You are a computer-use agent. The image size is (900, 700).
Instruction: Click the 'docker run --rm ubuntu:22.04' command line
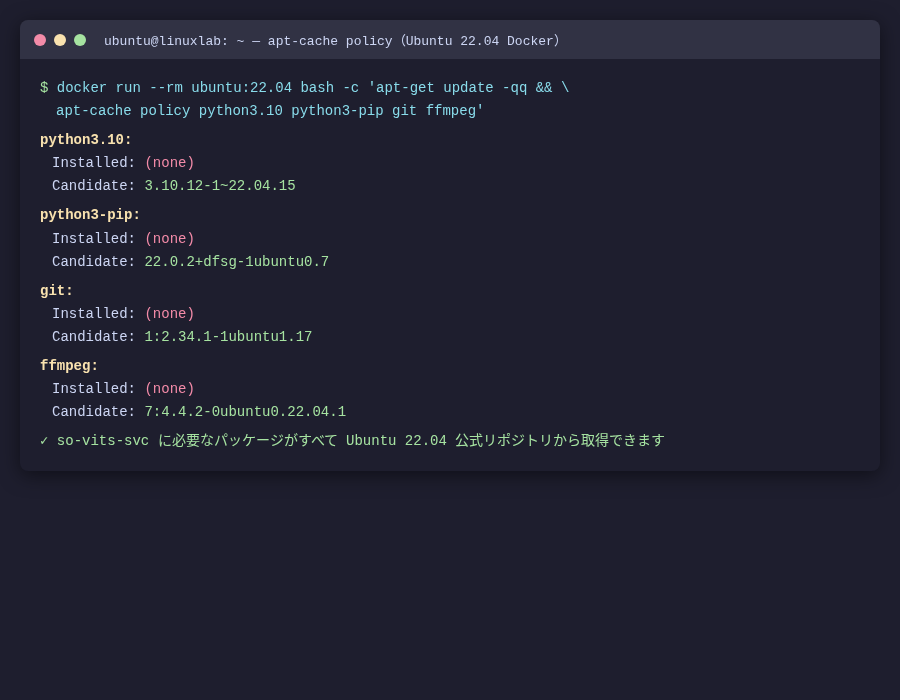point(305,88)
